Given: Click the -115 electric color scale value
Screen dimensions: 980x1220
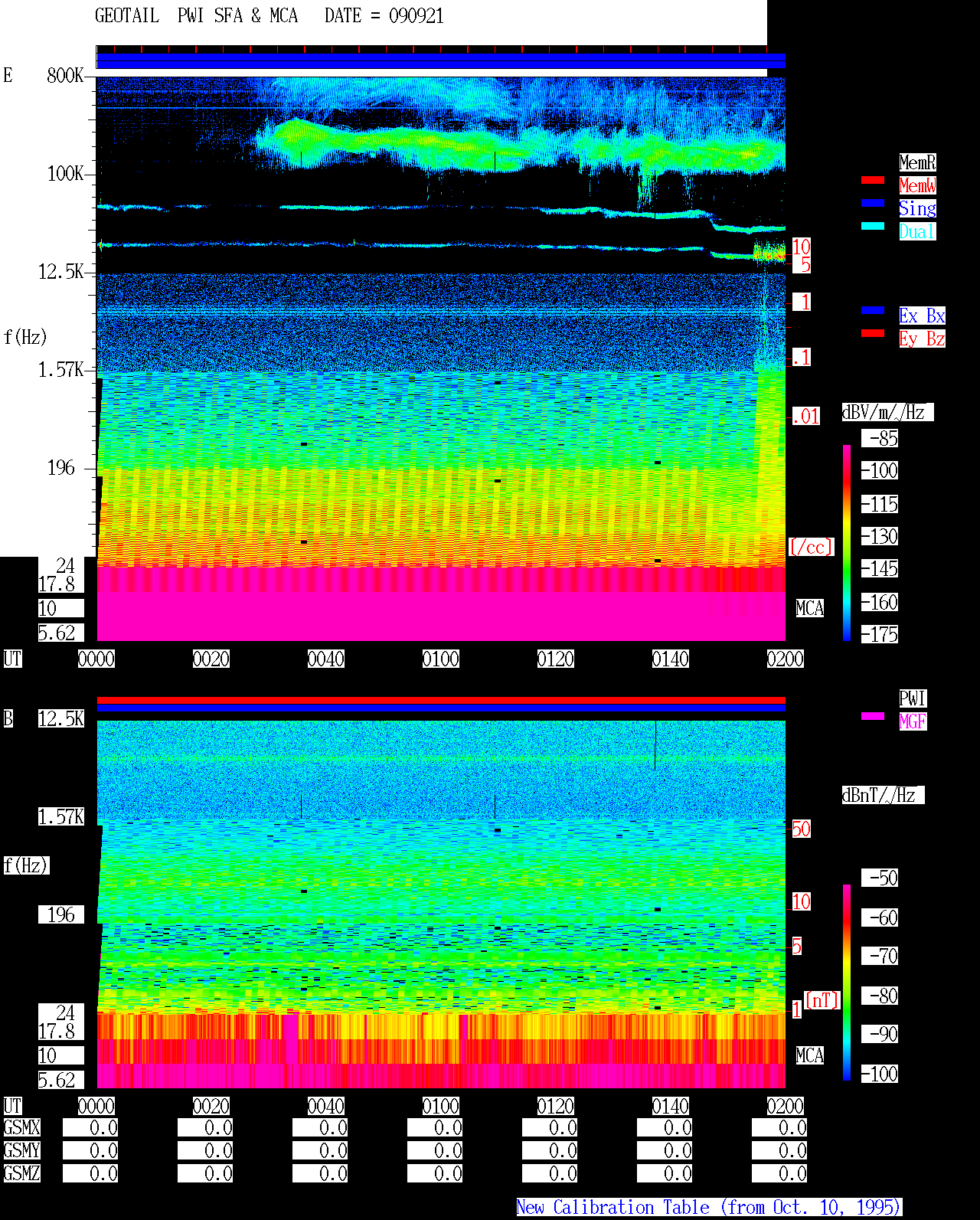Looking at the screenshot, I should (x=880, y=504).
